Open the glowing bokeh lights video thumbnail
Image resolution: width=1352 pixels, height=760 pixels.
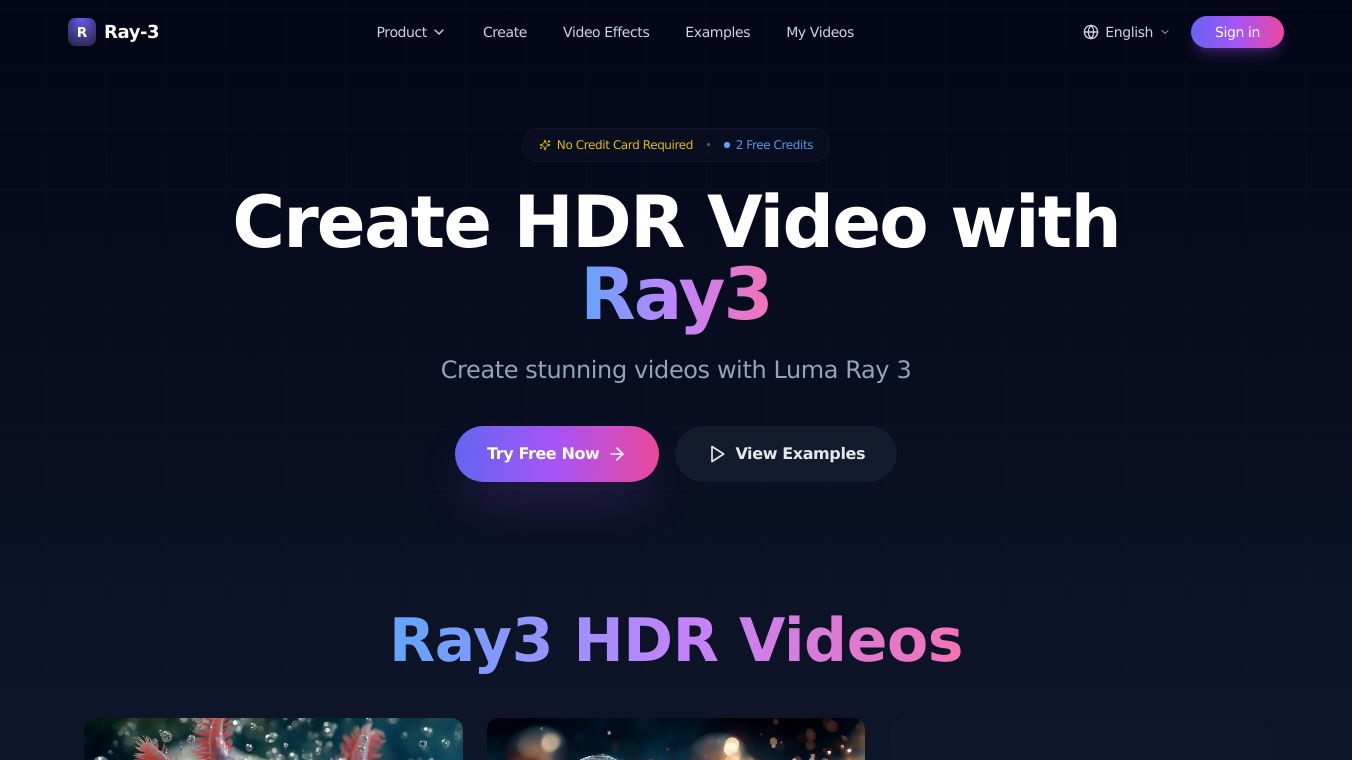click(676, 739)
